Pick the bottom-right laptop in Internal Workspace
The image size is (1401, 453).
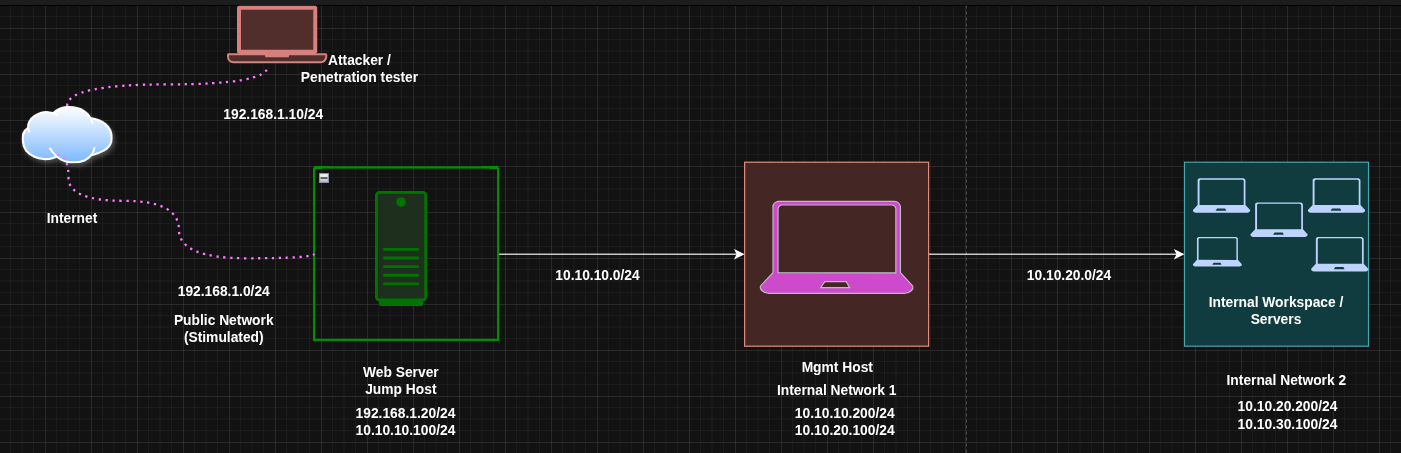click(x=1340, y=254)
